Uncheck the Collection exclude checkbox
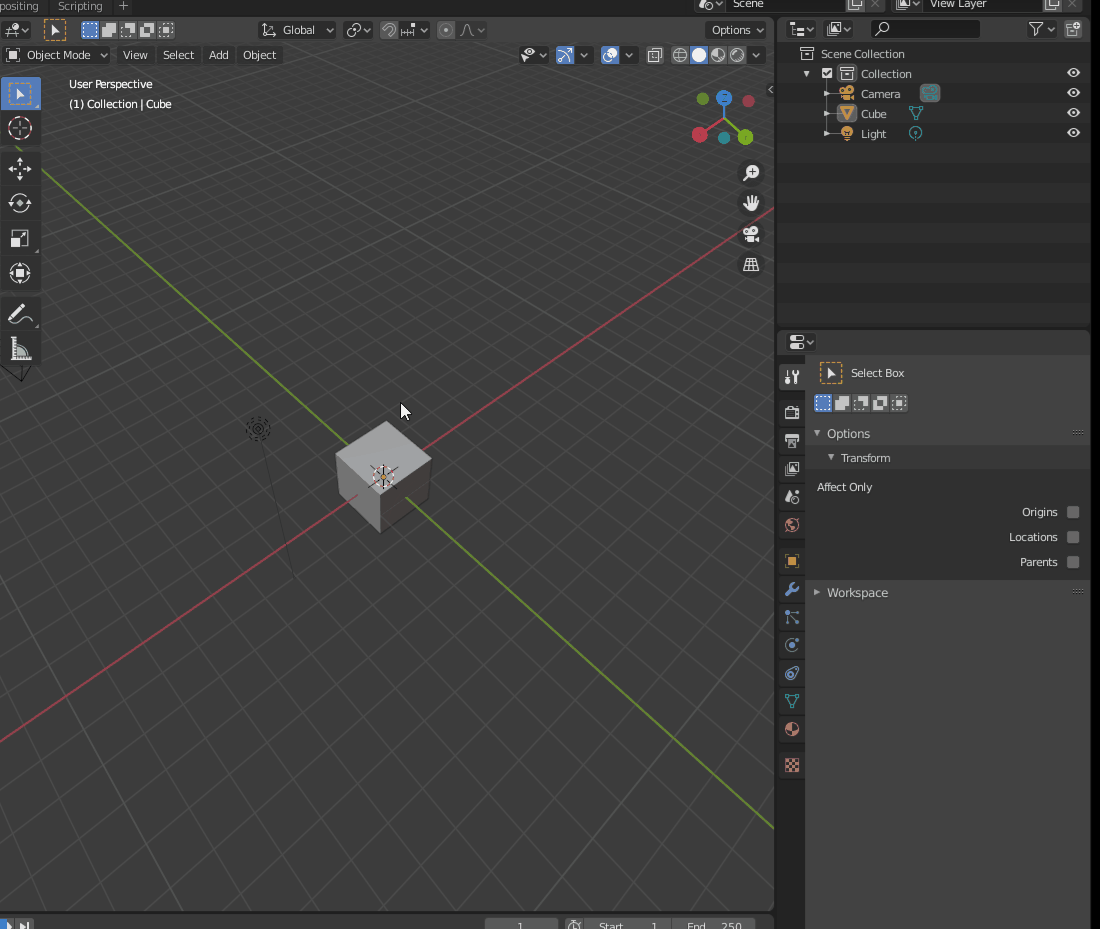Image resolution: width=1100 pixels, height=929 pixels. 827,74
